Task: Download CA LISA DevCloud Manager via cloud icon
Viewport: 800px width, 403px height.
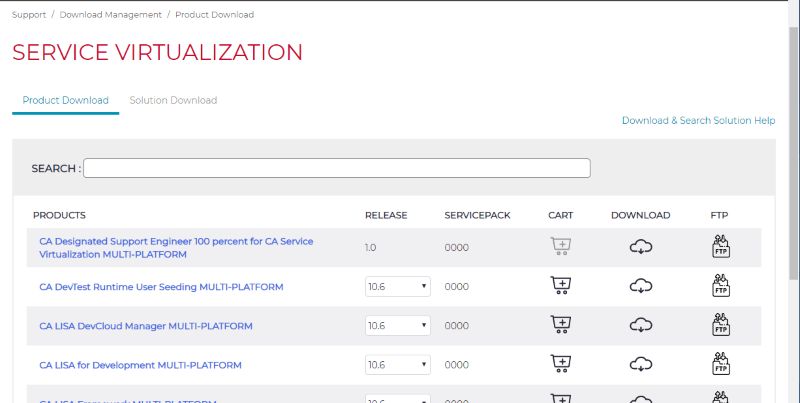Action: point(641,325)
